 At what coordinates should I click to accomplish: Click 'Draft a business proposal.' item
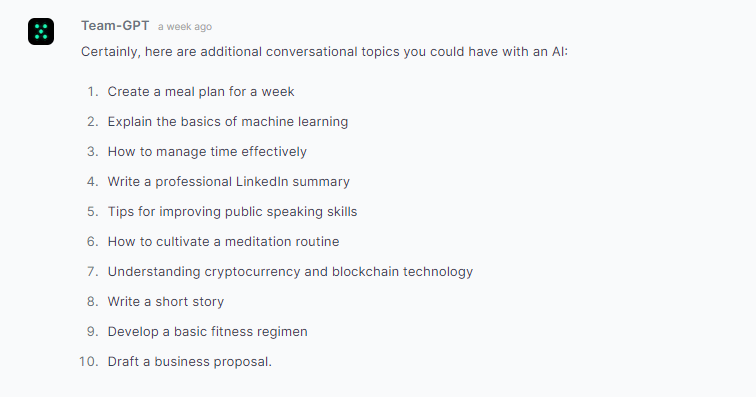point(189,361)
